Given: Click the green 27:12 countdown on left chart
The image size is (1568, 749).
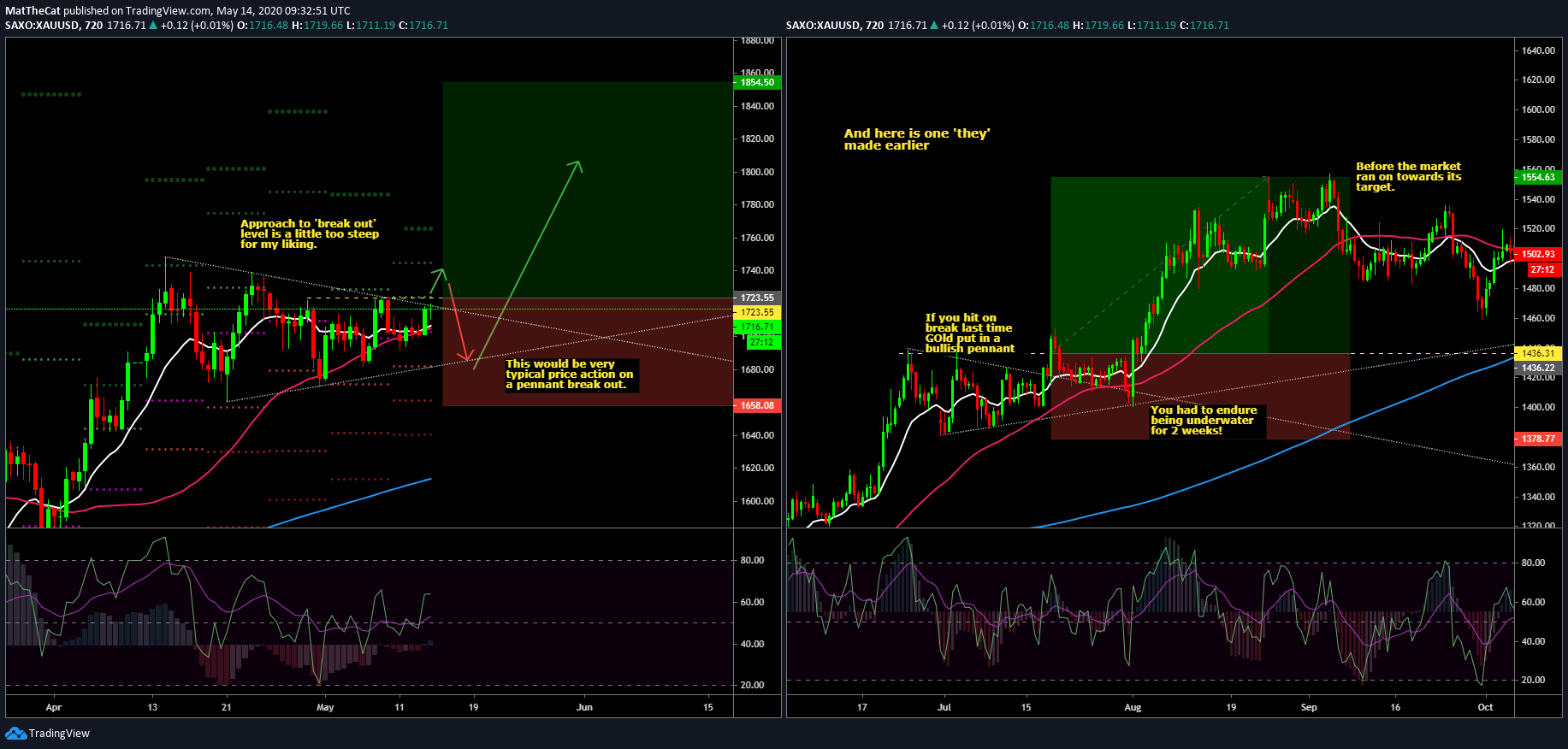Looking at the screenshot, I should 761,342.
